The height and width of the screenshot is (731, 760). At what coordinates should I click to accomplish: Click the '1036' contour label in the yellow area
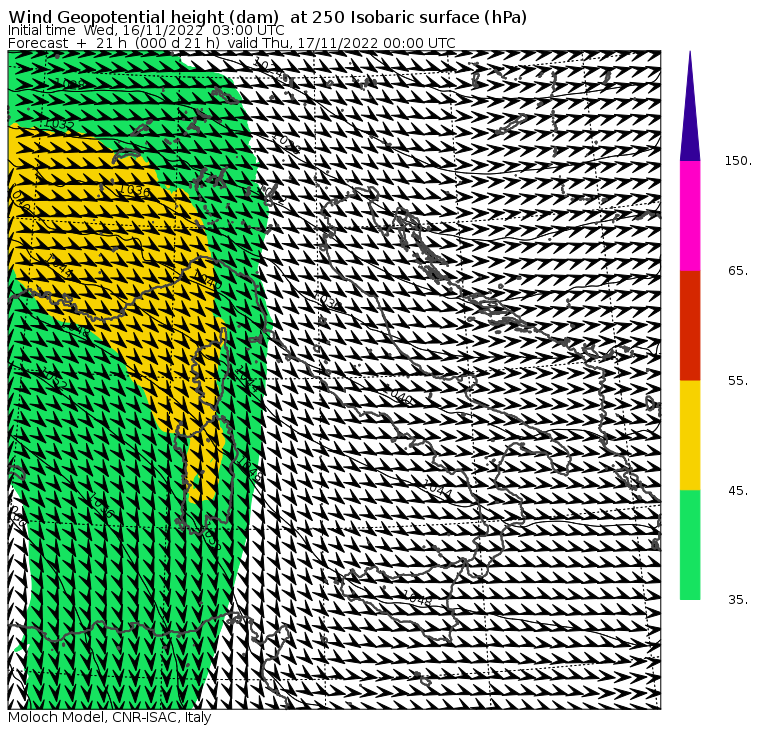tap(135, 191)
